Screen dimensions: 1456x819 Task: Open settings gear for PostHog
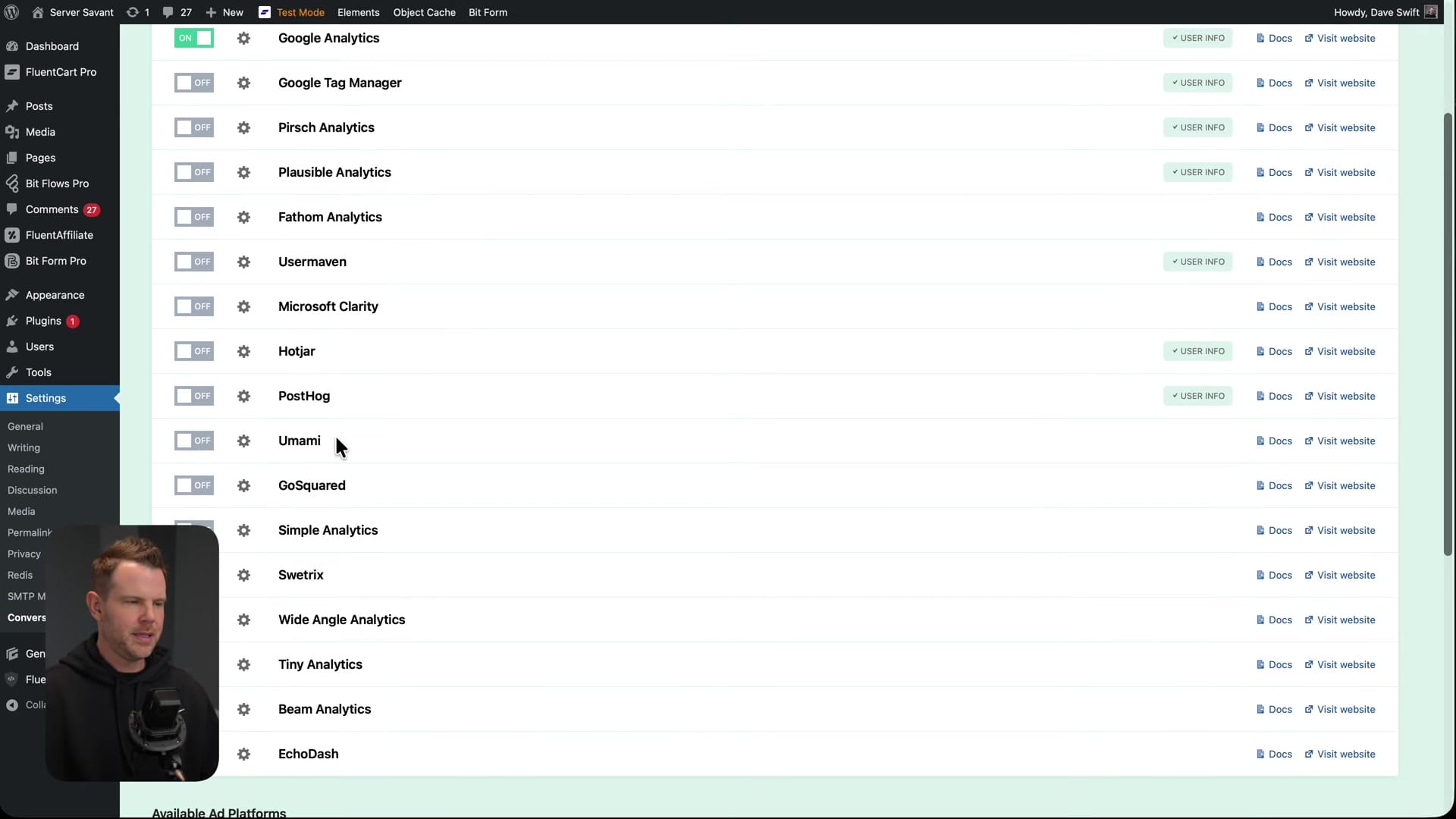pos(243,396)
